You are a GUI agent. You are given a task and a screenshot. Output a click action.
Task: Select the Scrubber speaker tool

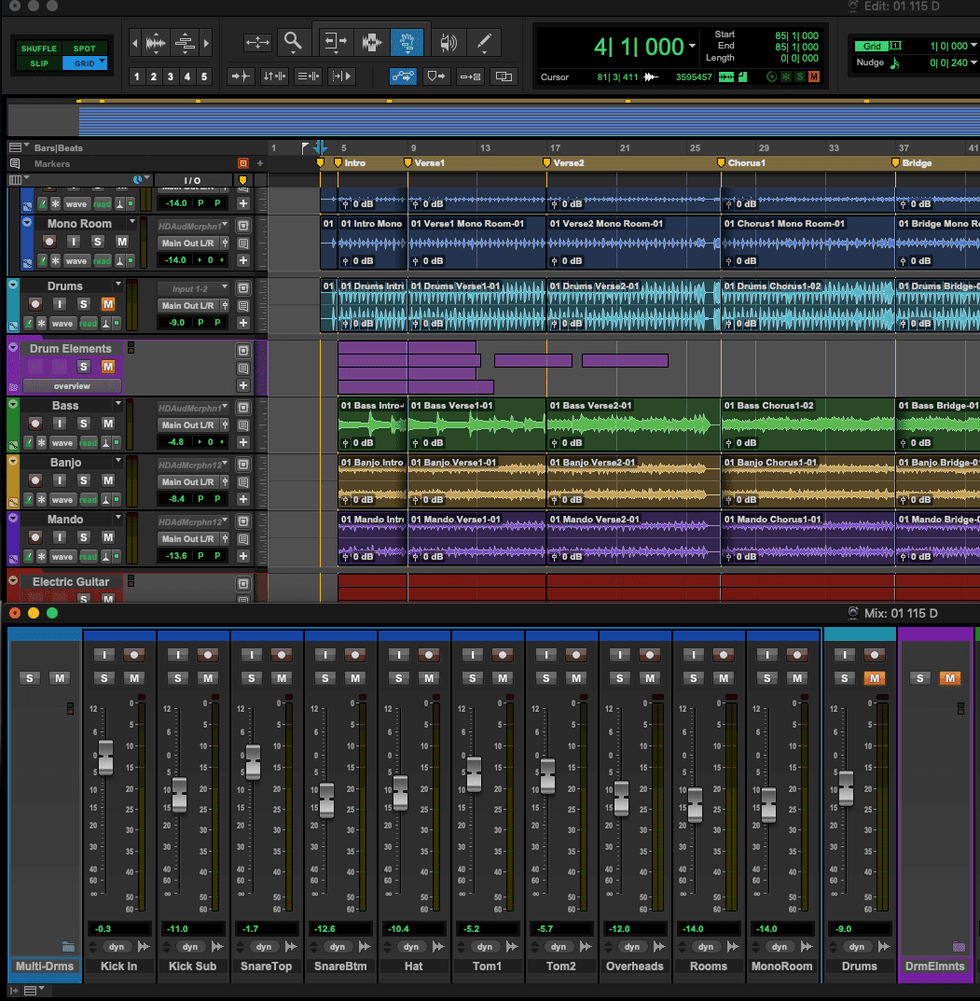[x=448, y=42]
